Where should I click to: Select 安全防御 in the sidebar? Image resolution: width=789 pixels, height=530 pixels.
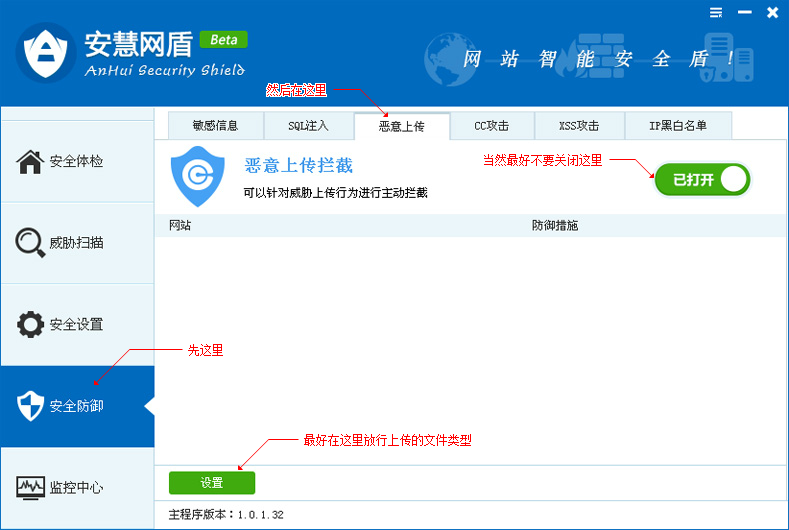tap(77, 406)
